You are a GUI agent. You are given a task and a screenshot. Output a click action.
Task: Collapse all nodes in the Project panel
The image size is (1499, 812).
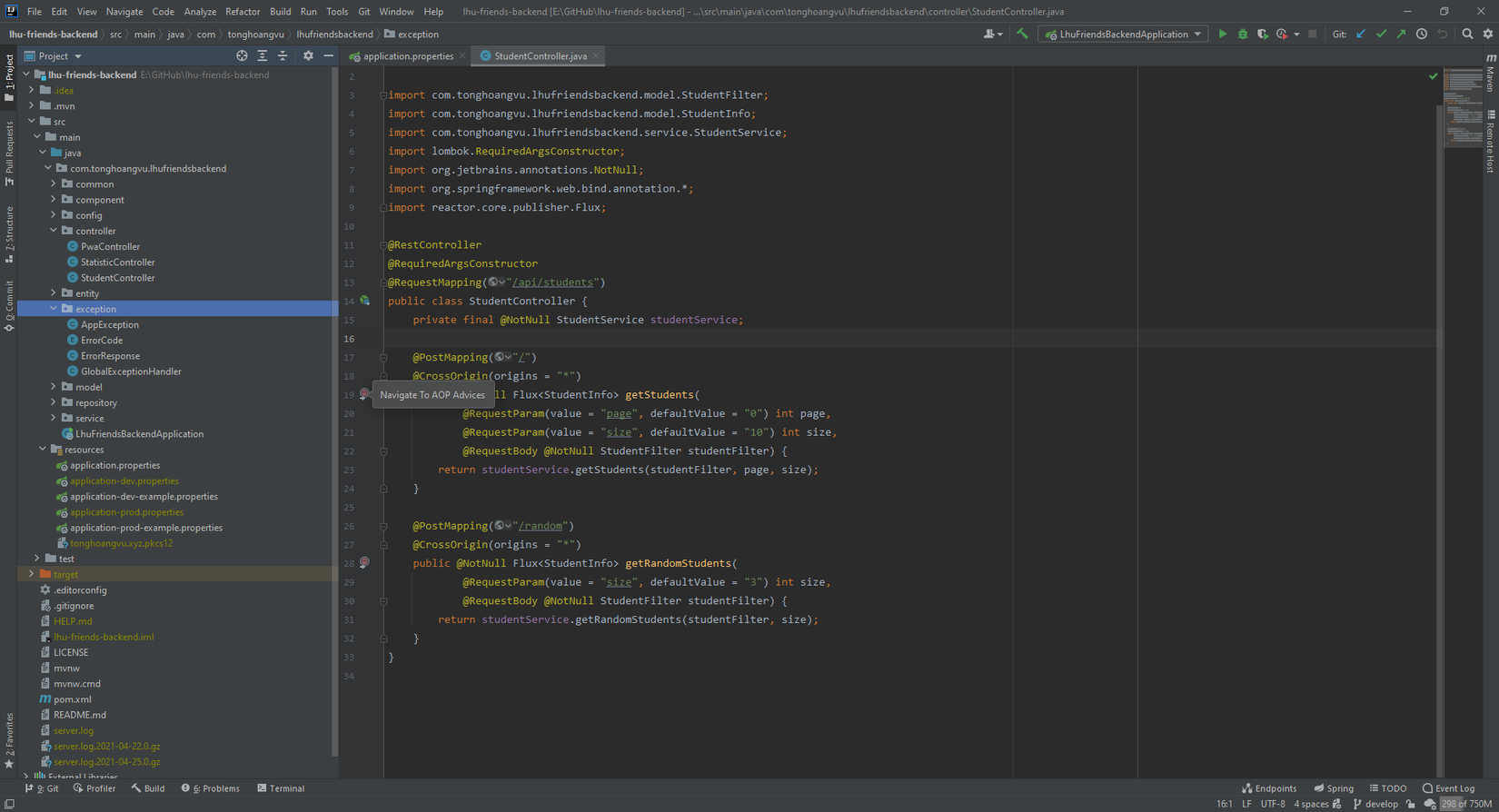tap(283, 56)
